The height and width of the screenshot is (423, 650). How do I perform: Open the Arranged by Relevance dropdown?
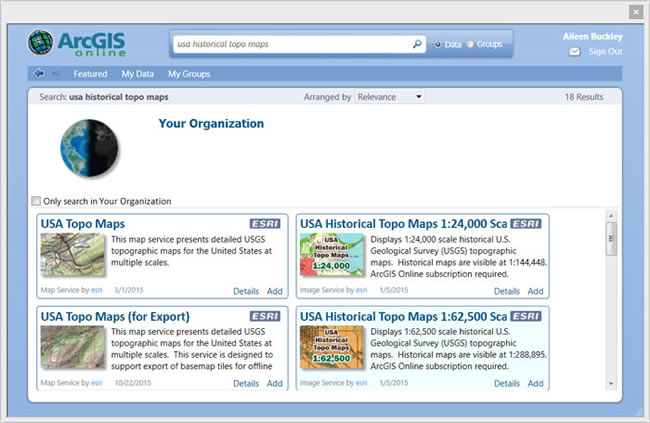pos(389,97)
